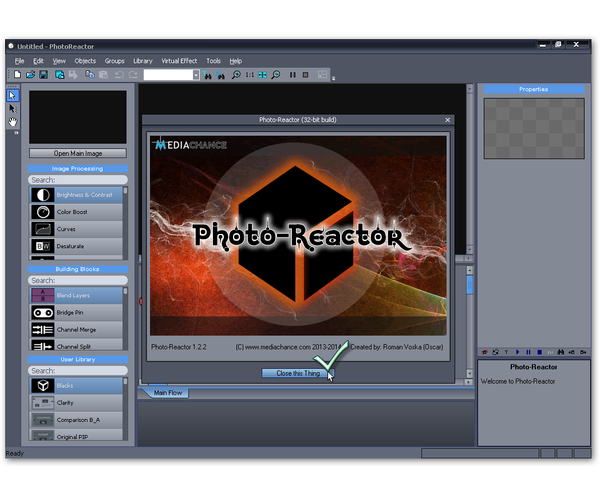Screen dimensions: 600x500
Task: Click the Open Main Image button
Action: point(78,153)
